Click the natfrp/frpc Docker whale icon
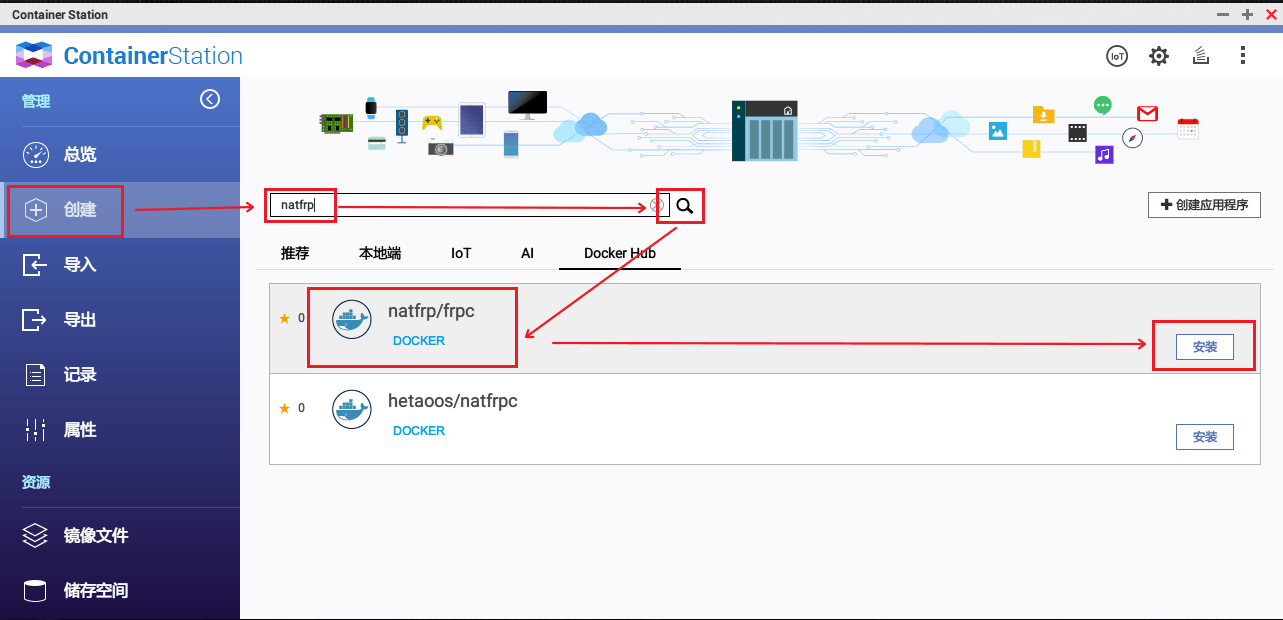 [x=352, y=320]
